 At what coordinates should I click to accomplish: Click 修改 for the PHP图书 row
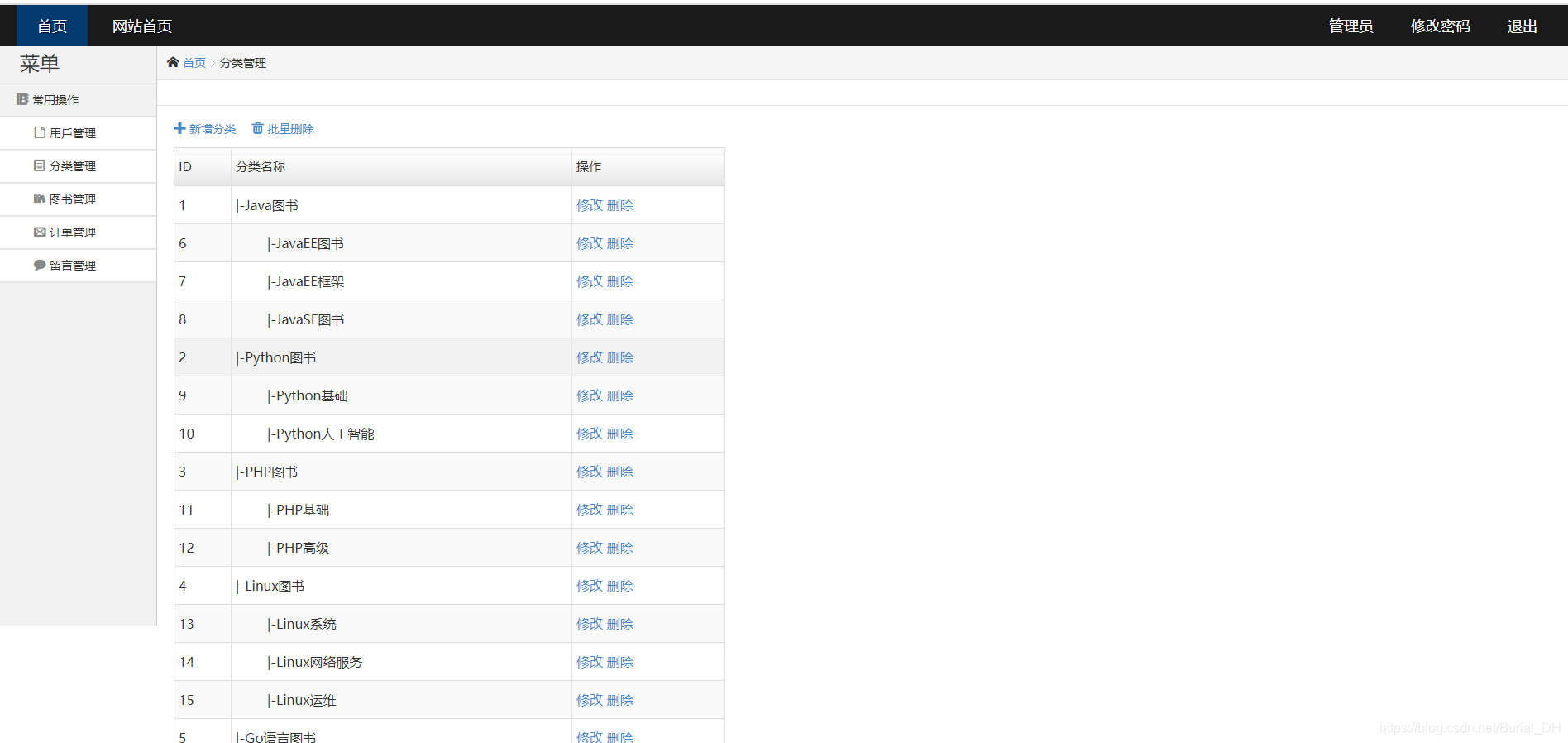click(x=590, y=472)
